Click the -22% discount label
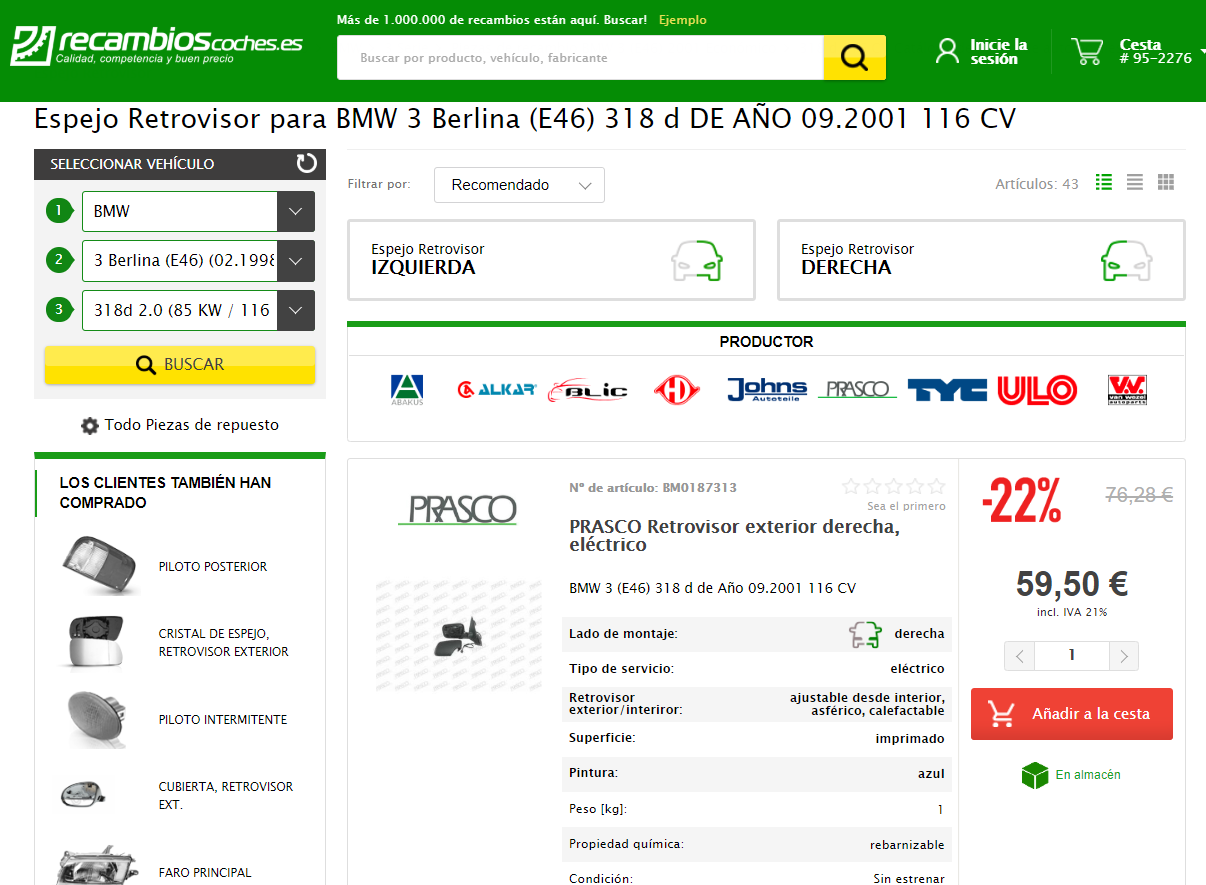This screenshot has height=885, width=1206. coord(1021,500)
